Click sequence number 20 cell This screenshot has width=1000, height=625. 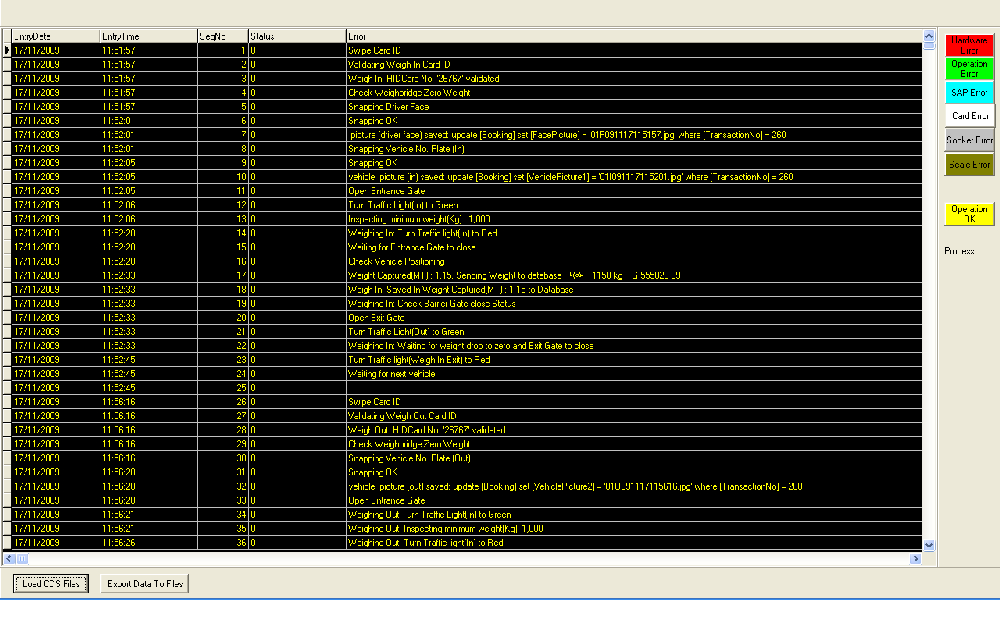click(x=223, y=318)
